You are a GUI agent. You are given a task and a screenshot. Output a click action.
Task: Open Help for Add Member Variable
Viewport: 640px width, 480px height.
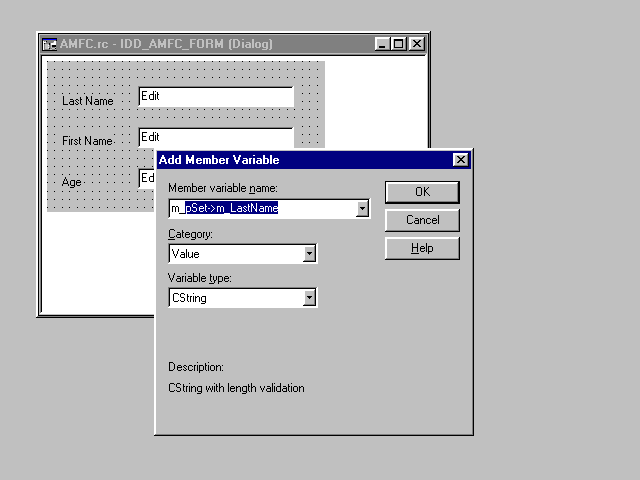pyautogui.click(x=422, y=248)
